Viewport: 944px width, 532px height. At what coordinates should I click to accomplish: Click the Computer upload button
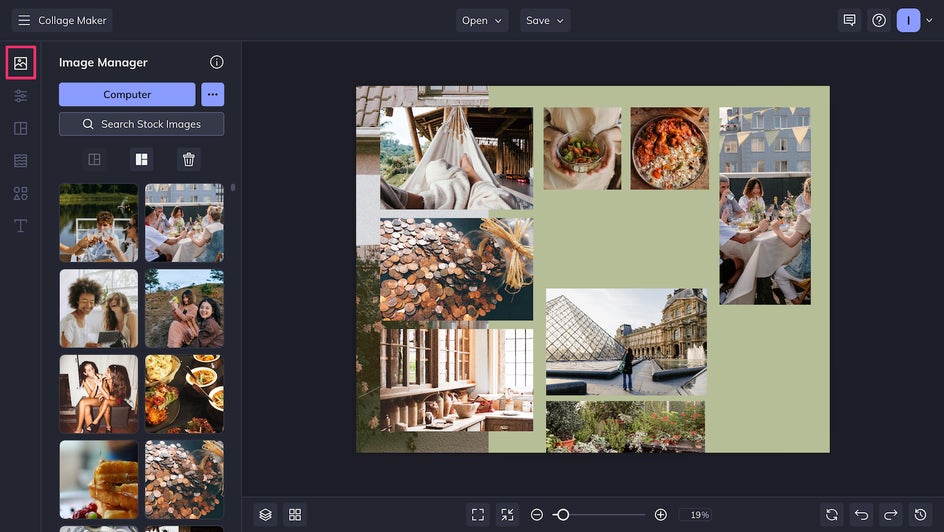tap(127, 94)
